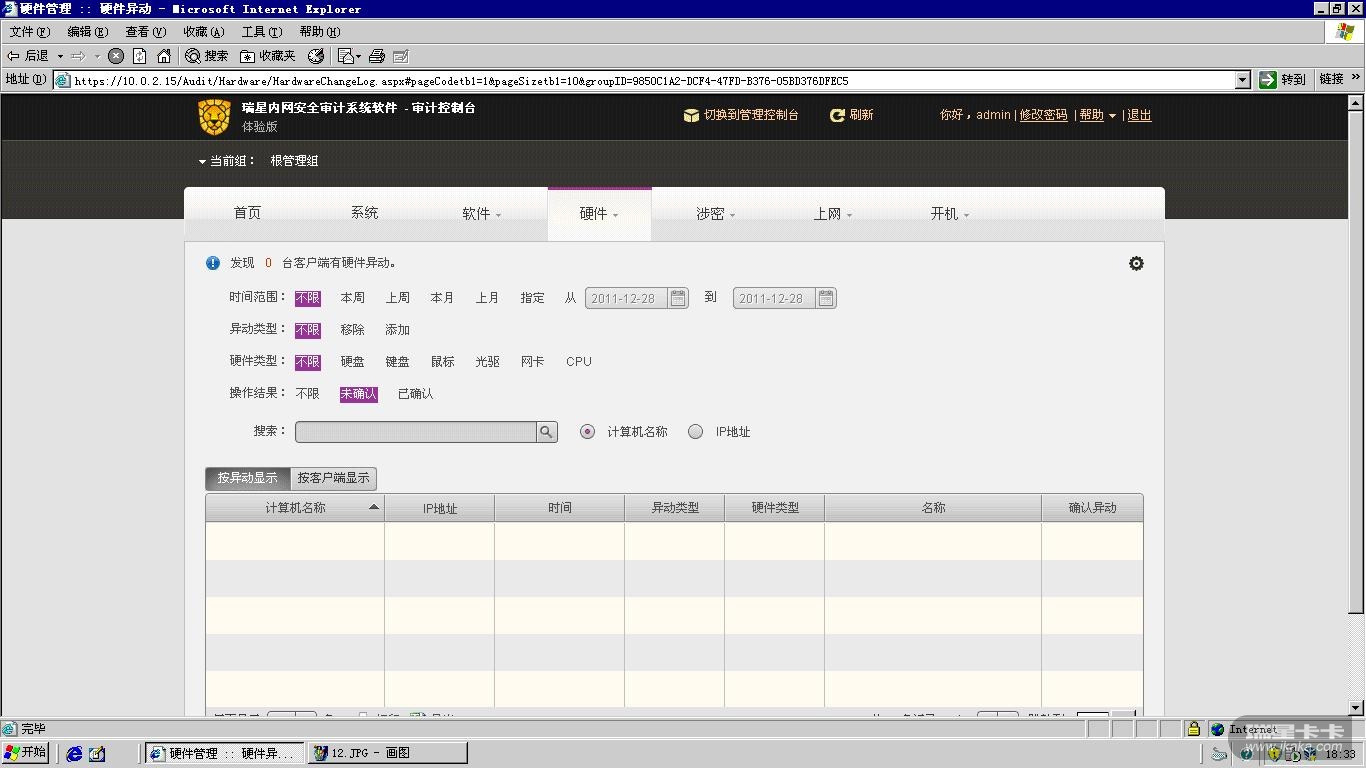1366x768 pixels.
Task: Click the 搜索 text input field
Action: click(415, 432)
